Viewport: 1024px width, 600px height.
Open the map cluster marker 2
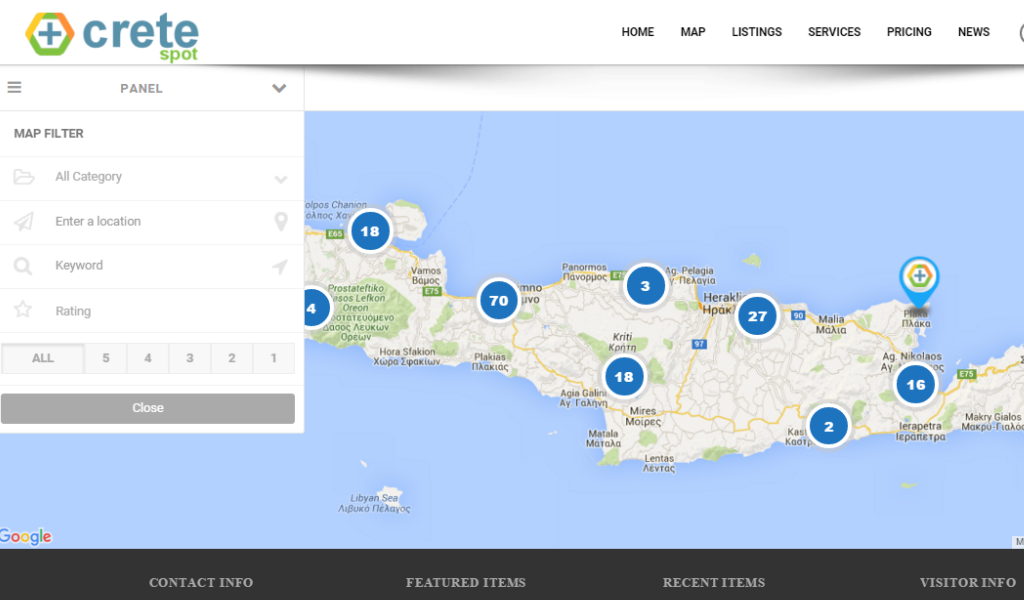pyautogui.click(x=829, y=426)
